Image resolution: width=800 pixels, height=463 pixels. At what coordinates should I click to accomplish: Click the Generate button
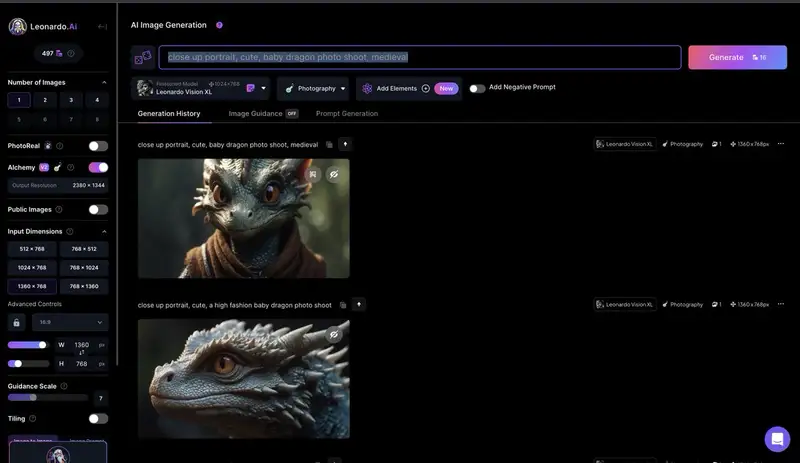737,57
